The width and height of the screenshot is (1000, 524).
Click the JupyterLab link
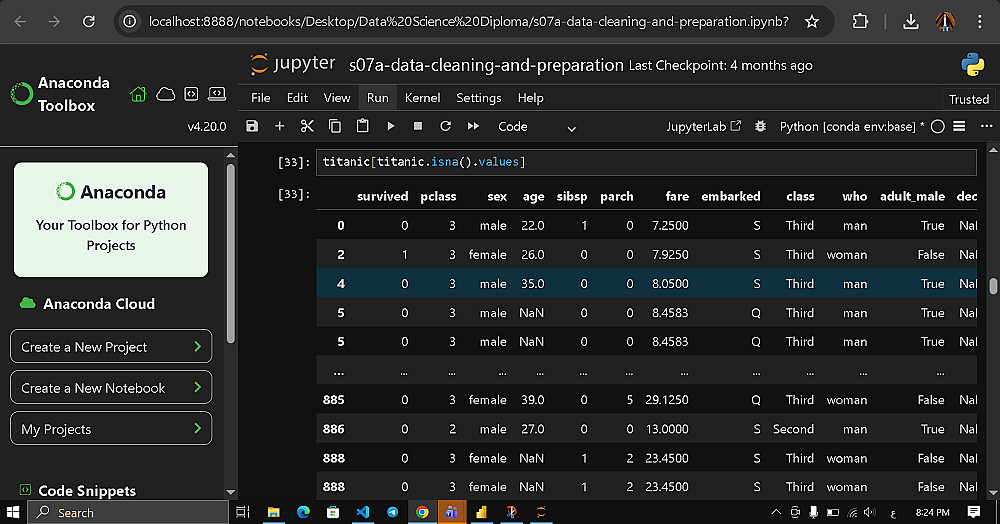(x=704, y=127)
